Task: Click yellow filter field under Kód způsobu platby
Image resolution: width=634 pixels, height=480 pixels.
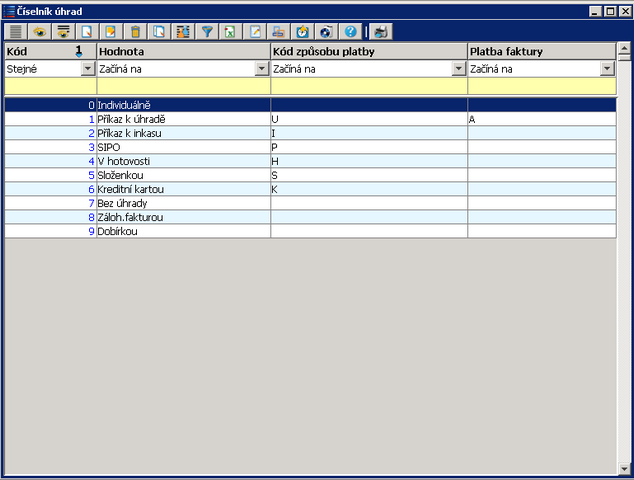Action: click(x=368, y=87)
